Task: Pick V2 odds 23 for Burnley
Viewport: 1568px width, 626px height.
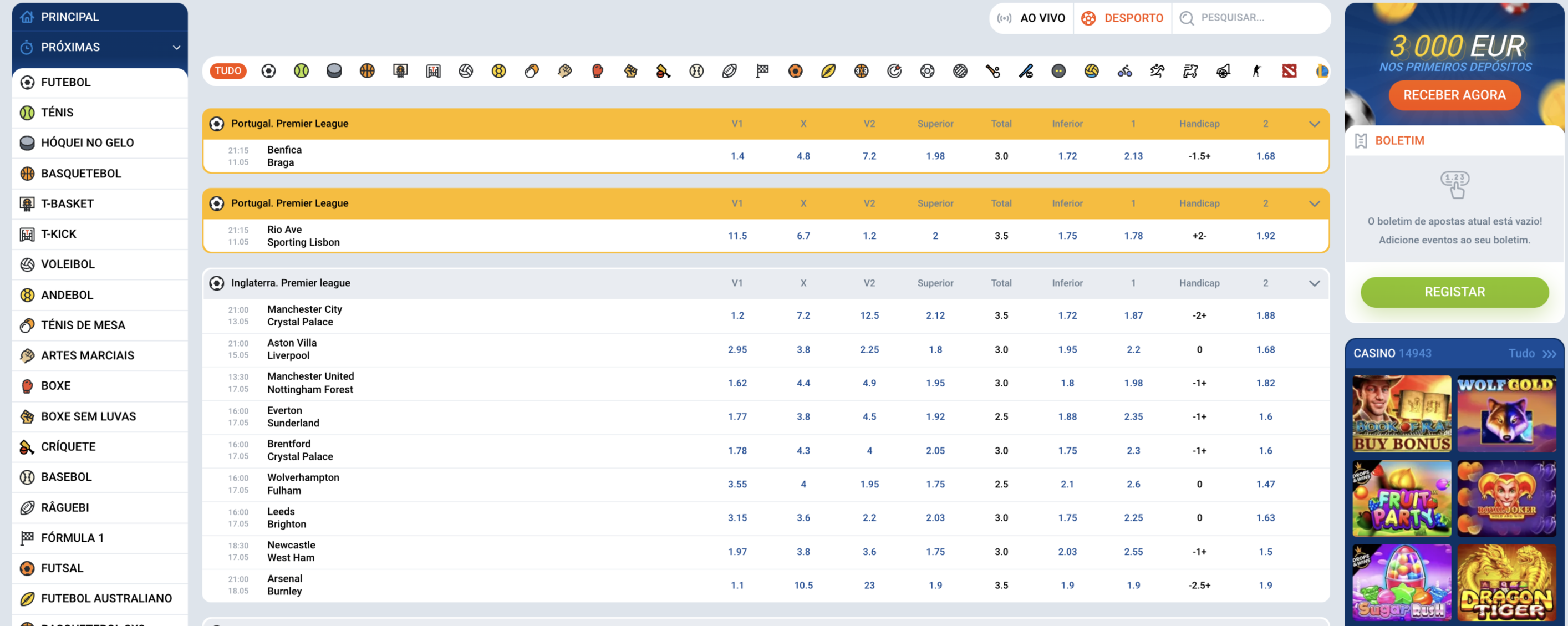Action: [869, 585]
